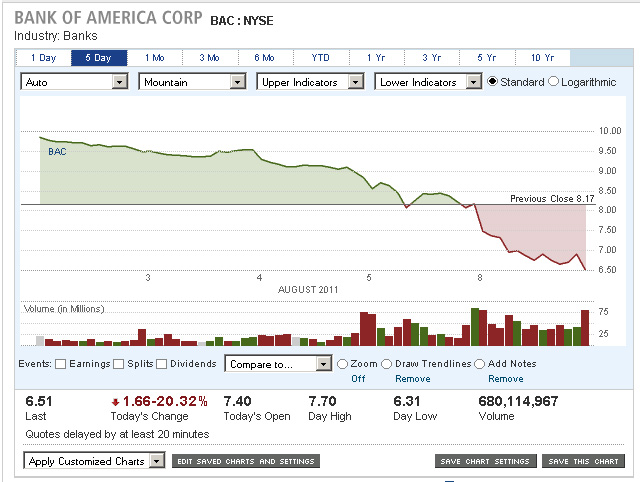Image resolution: width=640 pixels, height=482 pixels.
Task: Open the Apply Customized Charts dropdown
Action: click(x=94, y=461)
